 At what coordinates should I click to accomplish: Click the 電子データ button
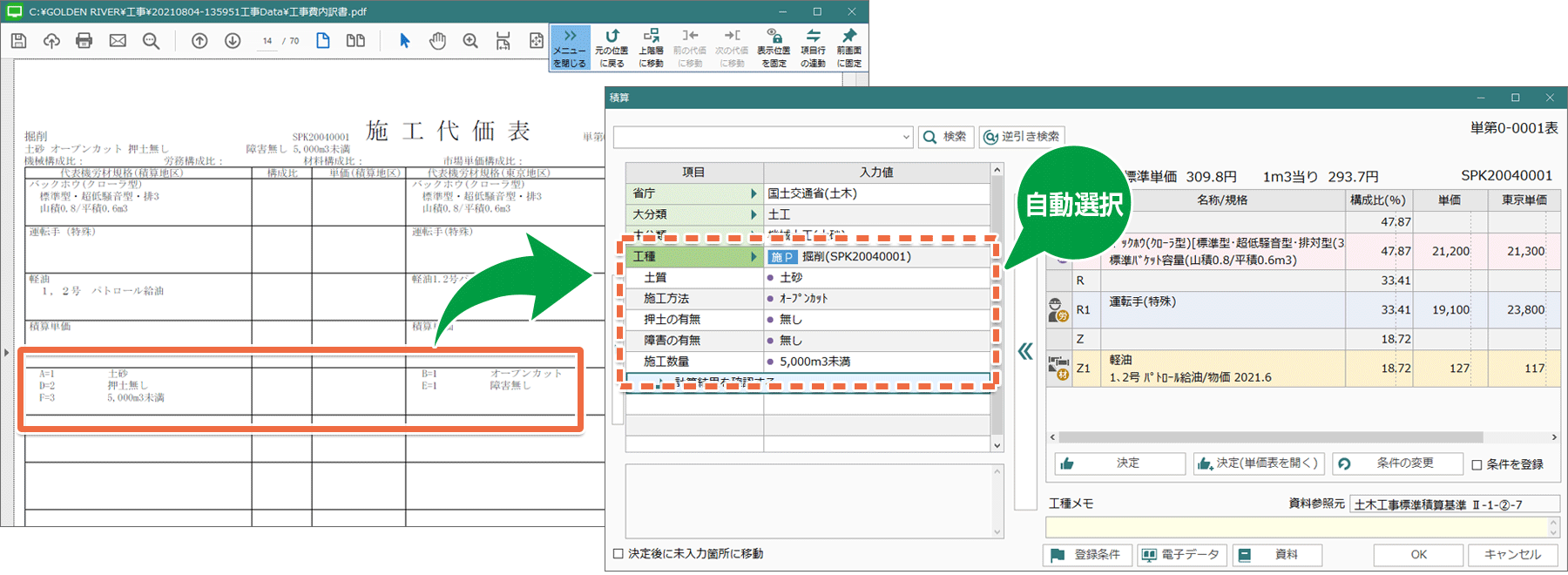(1182, 555)
